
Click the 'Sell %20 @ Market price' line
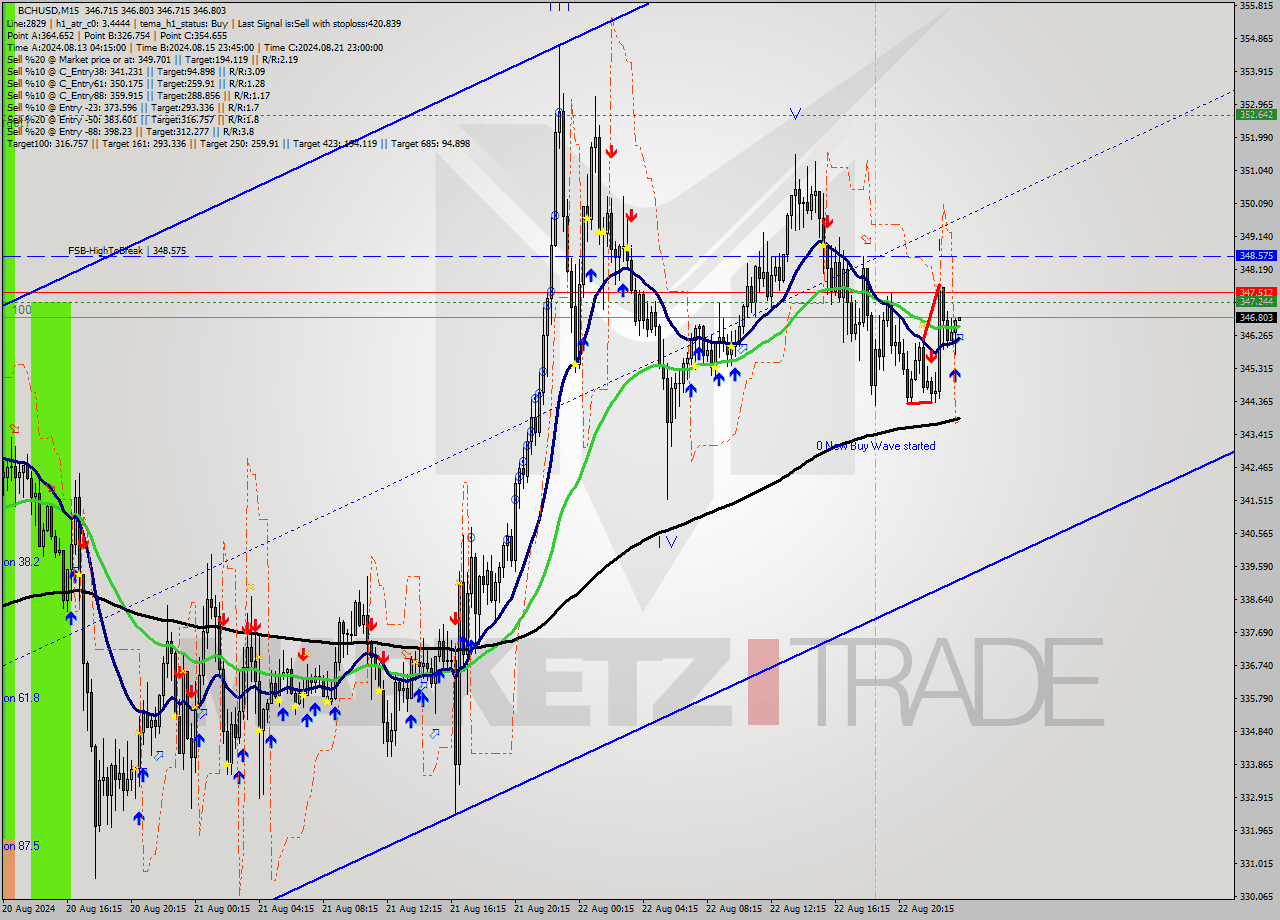152,59
